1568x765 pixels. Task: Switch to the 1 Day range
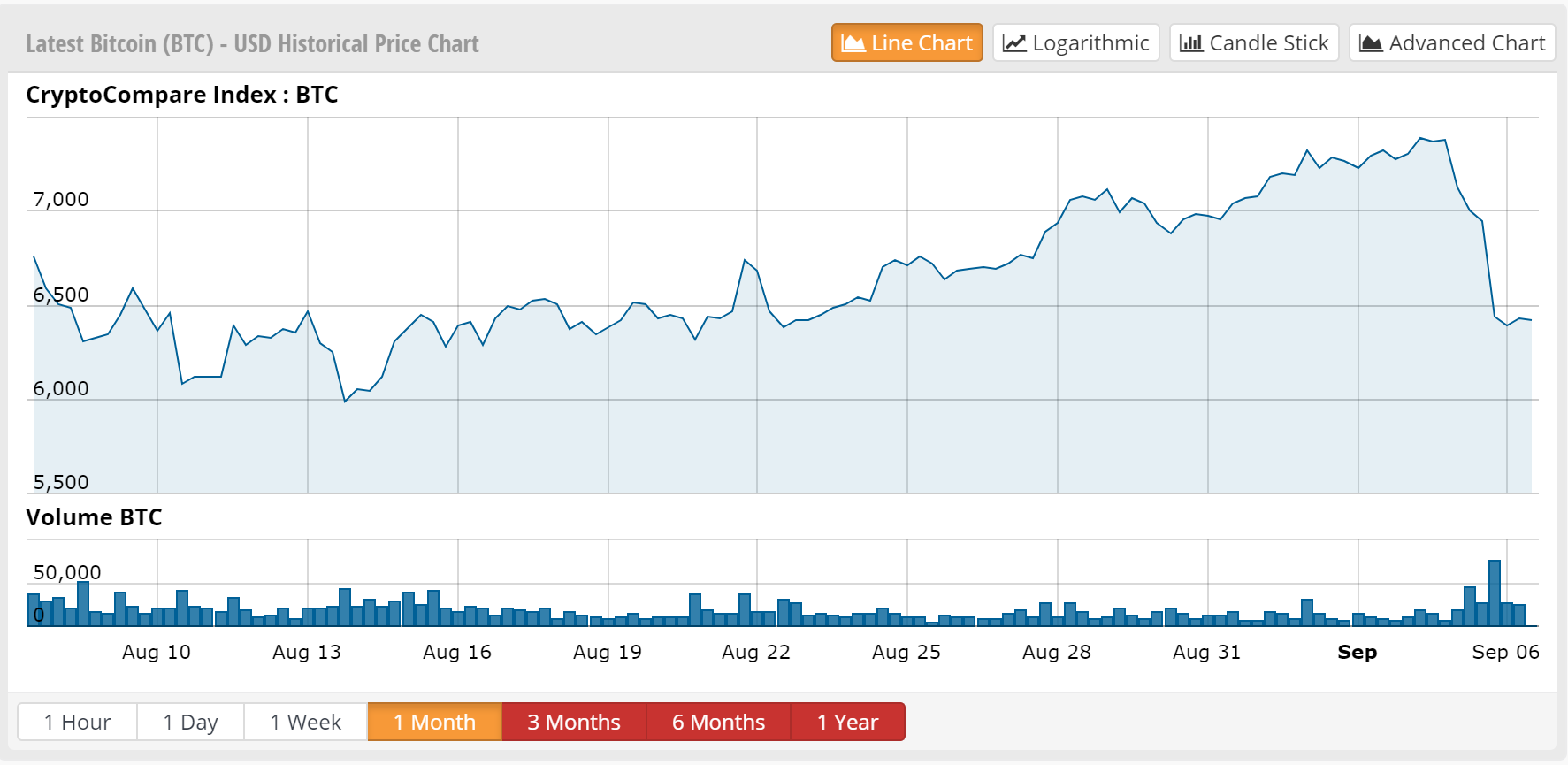coord(190,722)
